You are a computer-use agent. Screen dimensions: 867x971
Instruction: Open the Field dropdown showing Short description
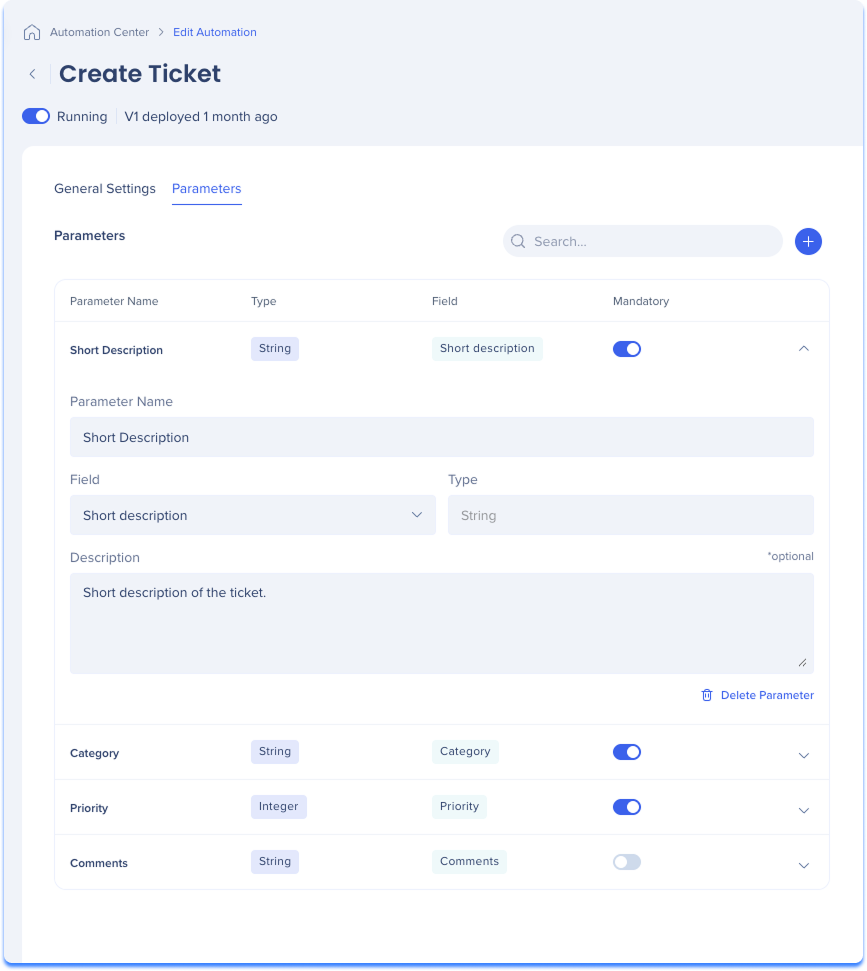tap(253, 515)
